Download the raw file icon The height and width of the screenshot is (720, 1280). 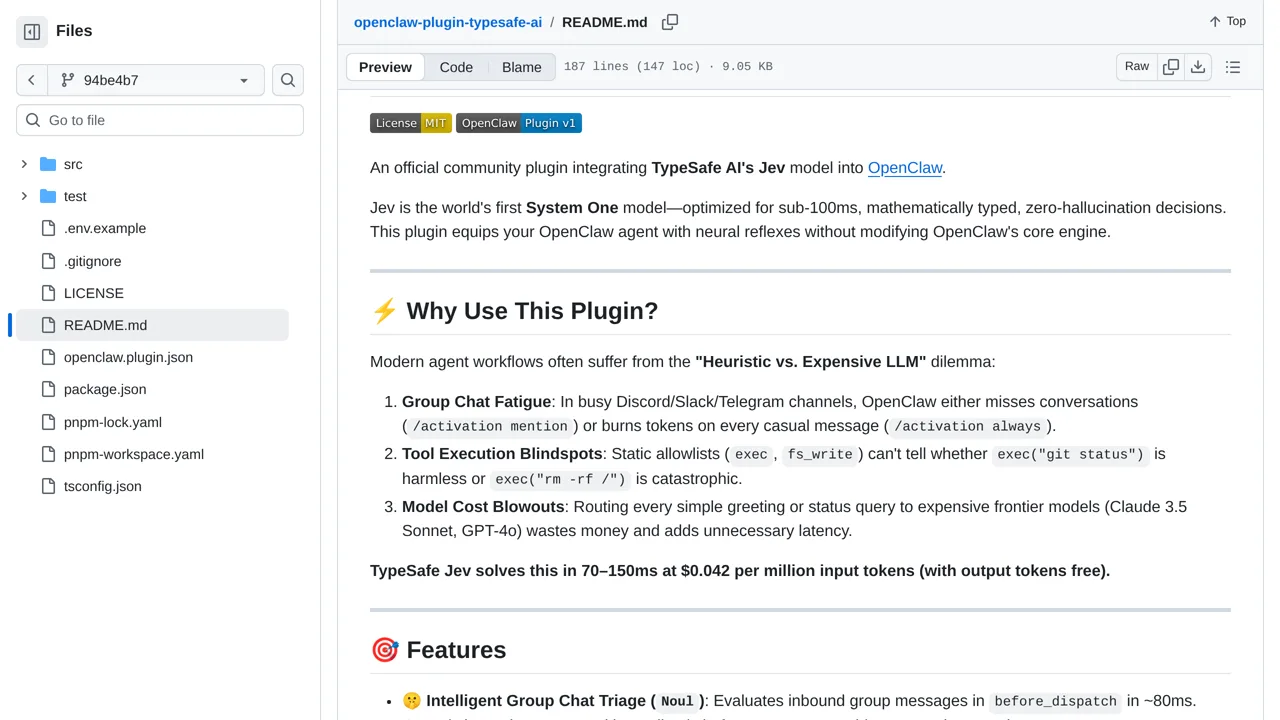point(1198,66)
